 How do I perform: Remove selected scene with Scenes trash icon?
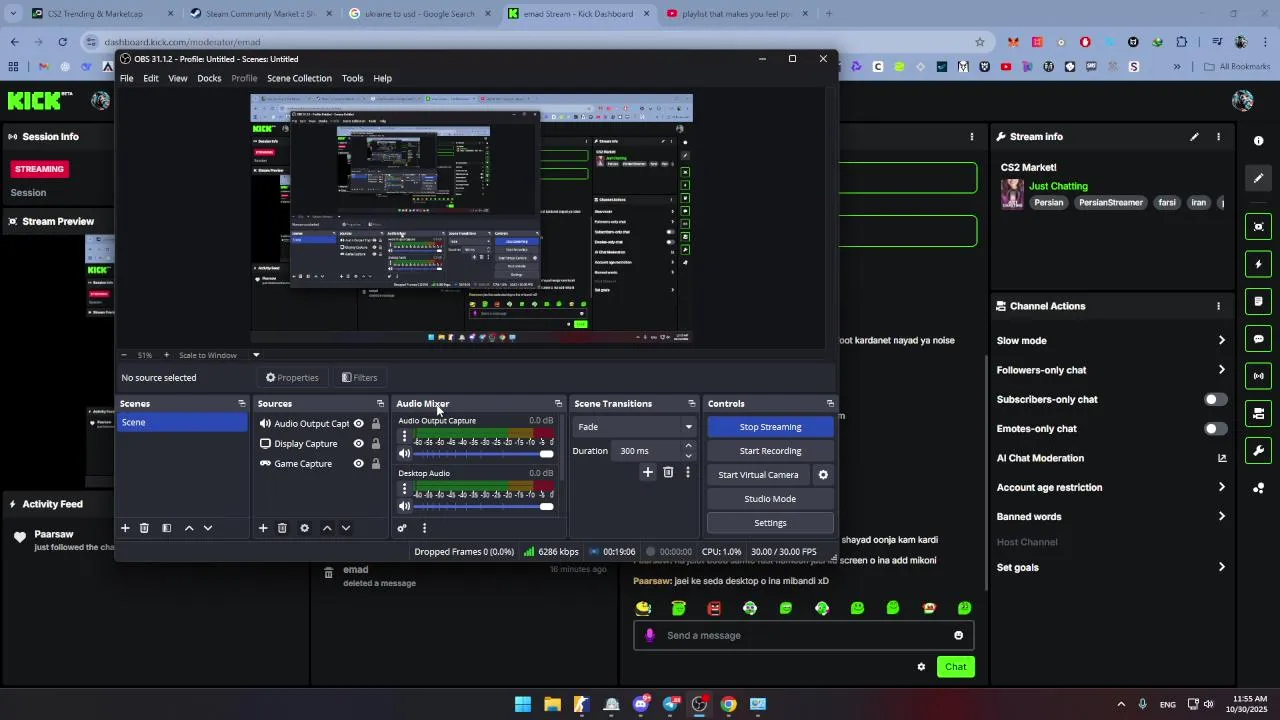click(x=144, y=528)
